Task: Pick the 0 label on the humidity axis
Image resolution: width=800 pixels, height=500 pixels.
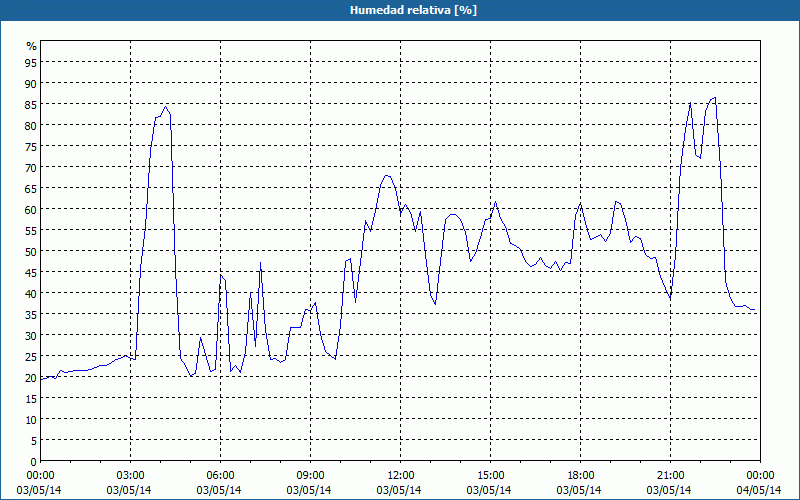Action: [34, 462]
